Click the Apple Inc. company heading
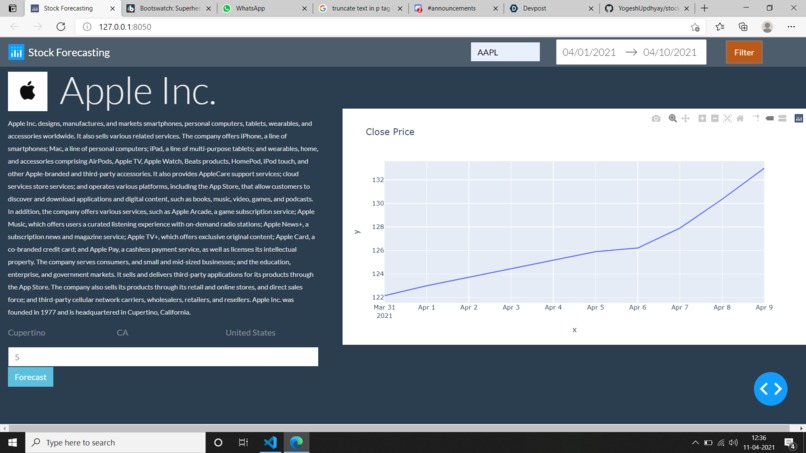 click(x=138, y=92)
